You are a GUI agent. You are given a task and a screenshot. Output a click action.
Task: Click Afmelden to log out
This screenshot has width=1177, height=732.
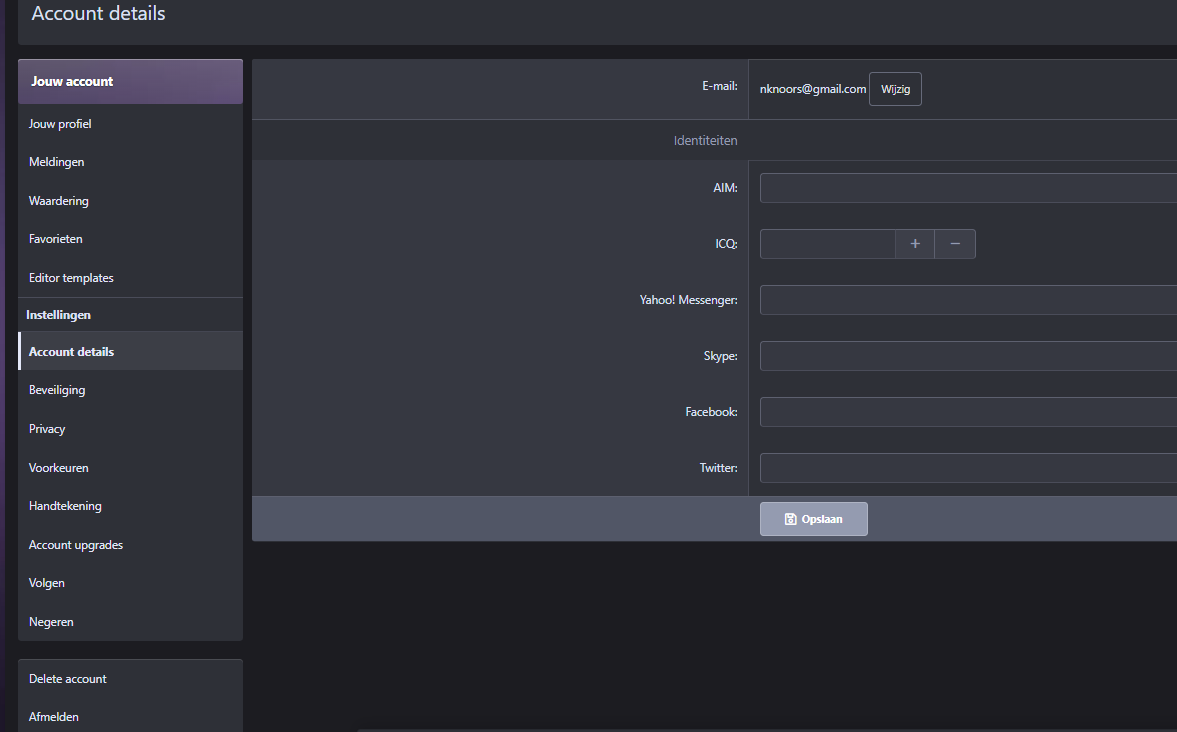(54, 717)
